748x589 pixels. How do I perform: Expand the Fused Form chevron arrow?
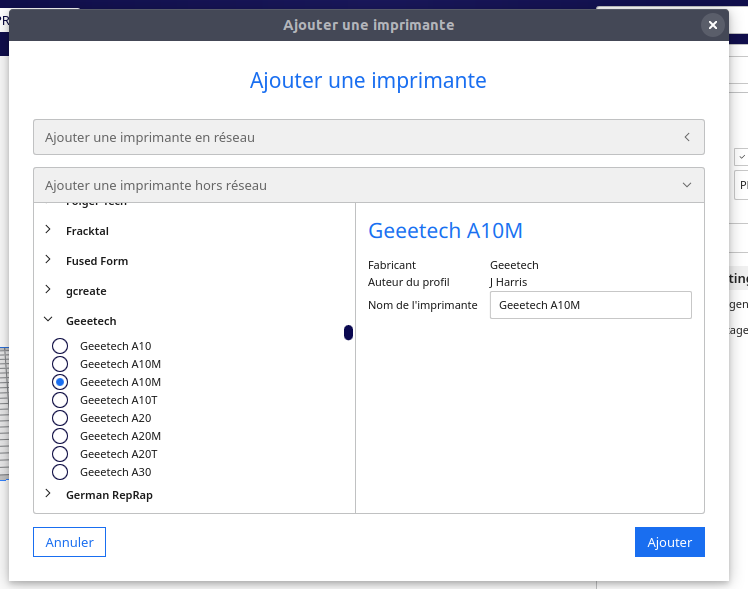[48, 261]
